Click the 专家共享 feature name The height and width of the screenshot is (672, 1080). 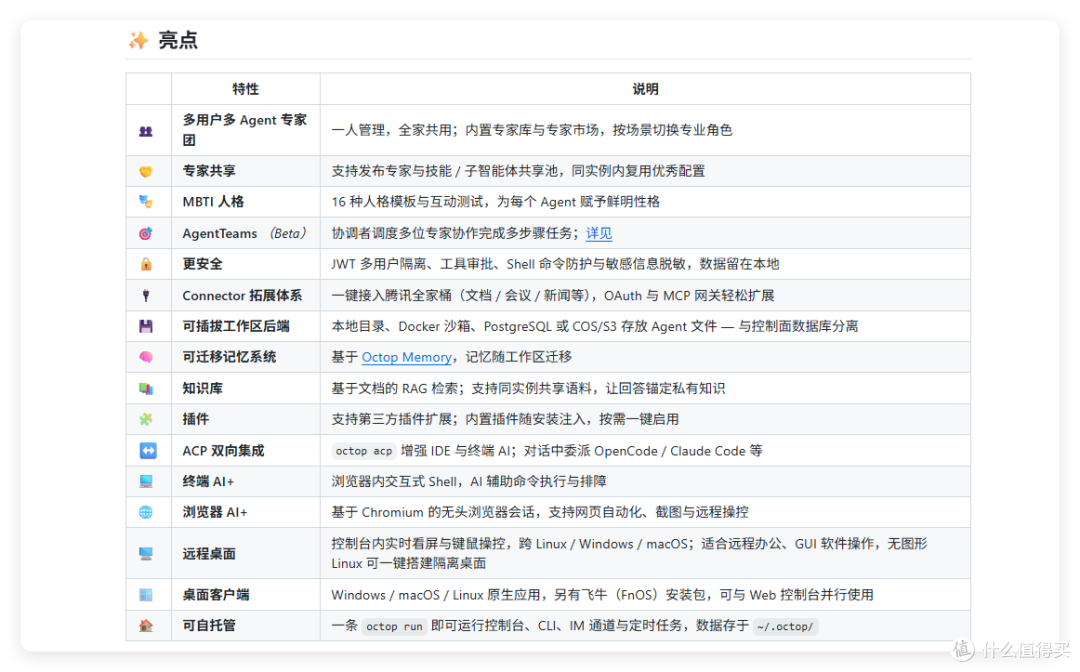(209, 171)
